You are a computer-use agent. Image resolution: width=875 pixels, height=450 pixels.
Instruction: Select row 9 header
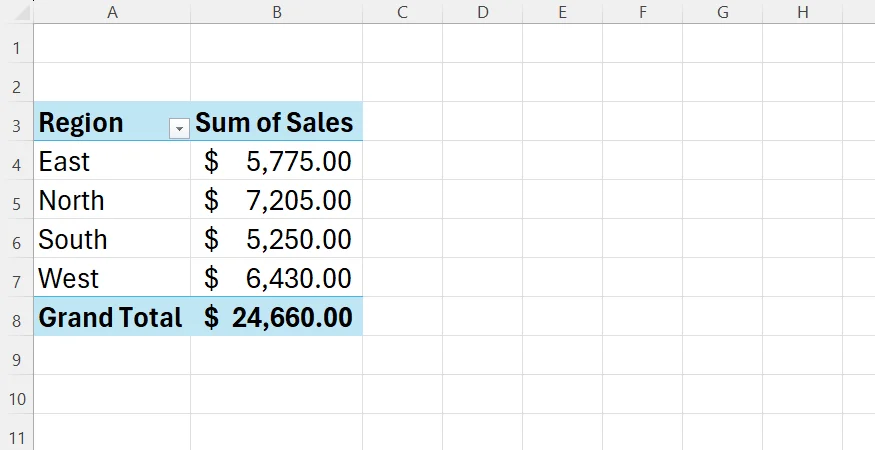coord(17,355)
